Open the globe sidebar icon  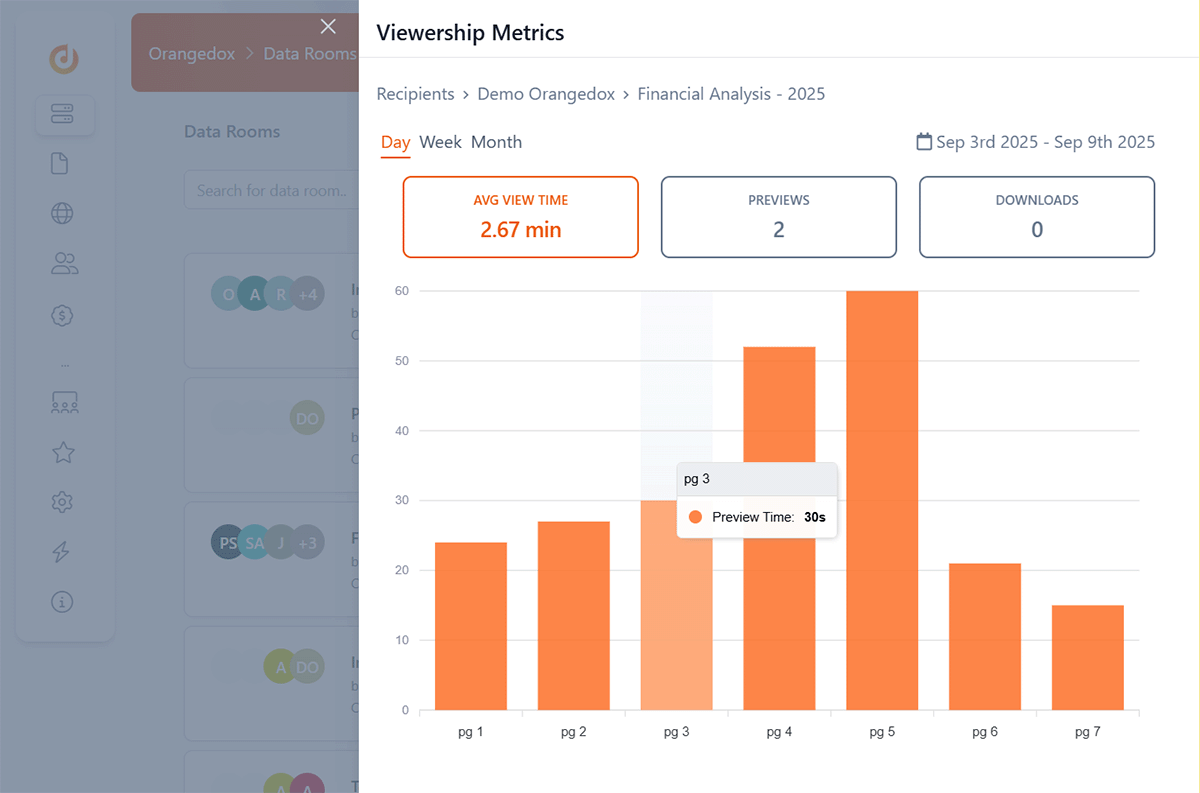[63, 213]
